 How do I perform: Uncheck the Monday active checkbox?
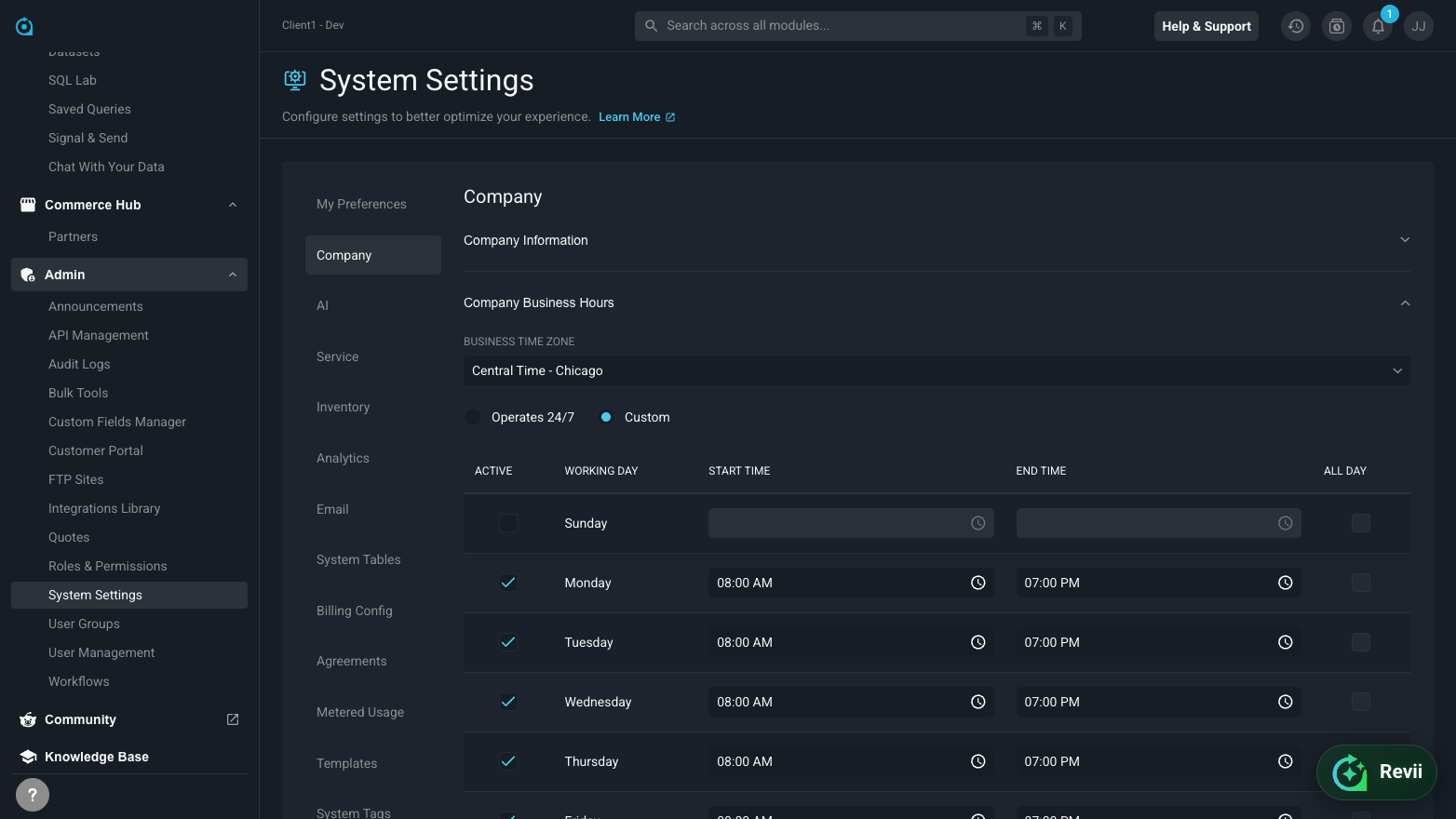[x=508, y=583]
